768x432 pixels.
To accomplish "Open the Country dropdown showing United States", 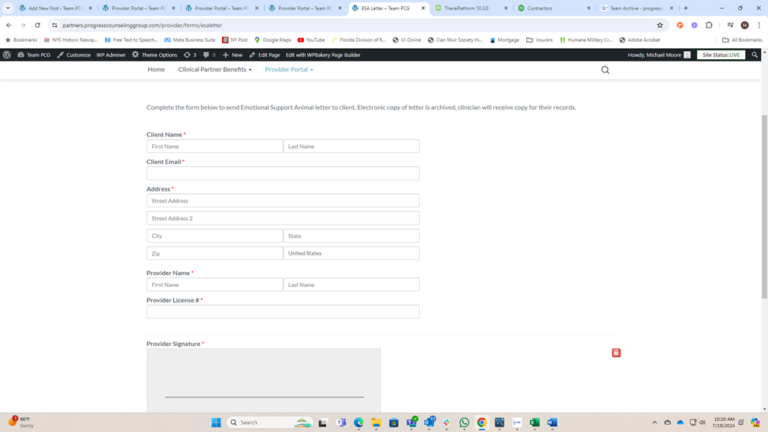I will coord(351,254).
